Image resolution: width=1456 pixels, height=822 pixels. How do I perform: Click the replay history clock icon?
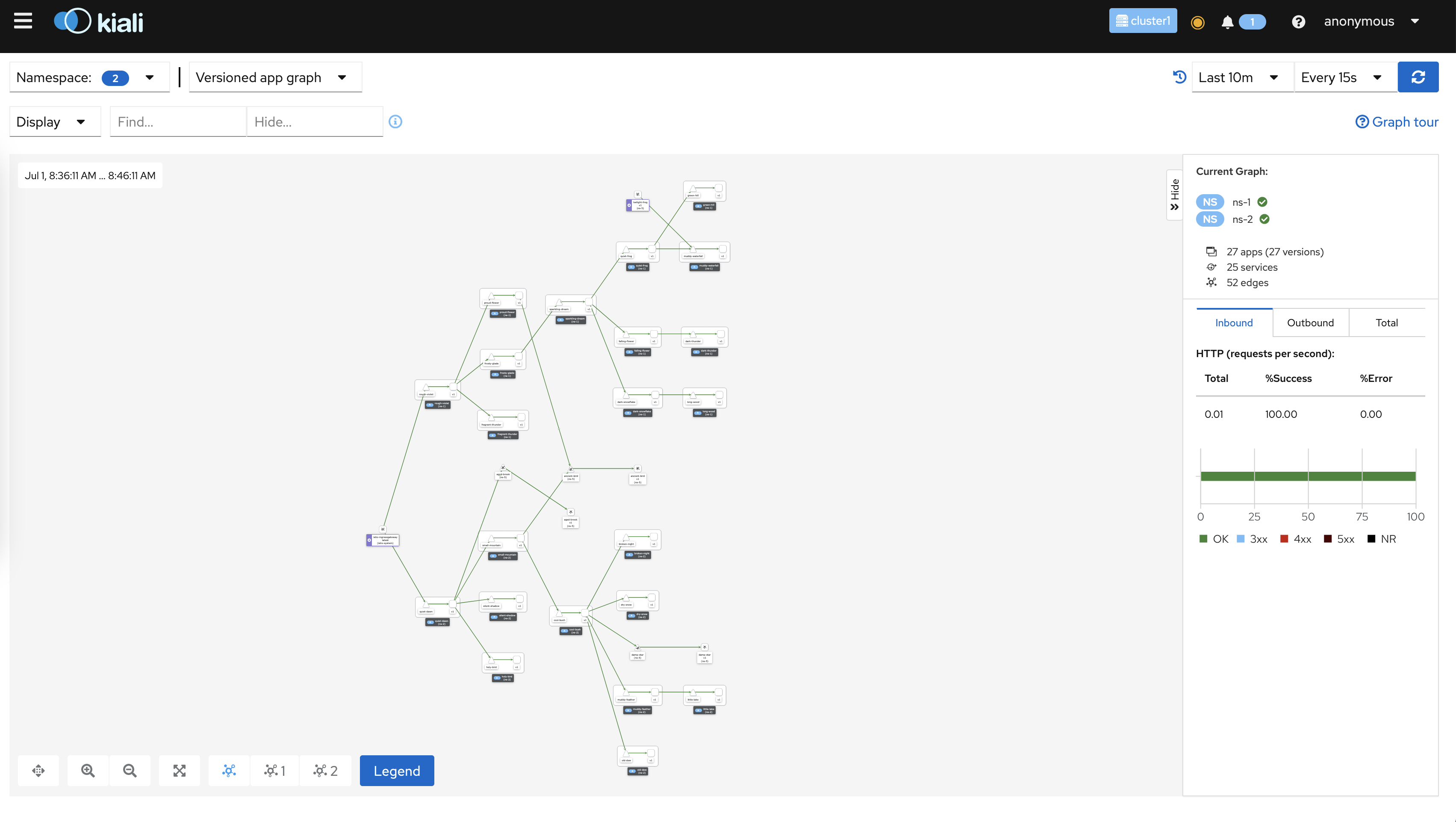[1179, 77]
